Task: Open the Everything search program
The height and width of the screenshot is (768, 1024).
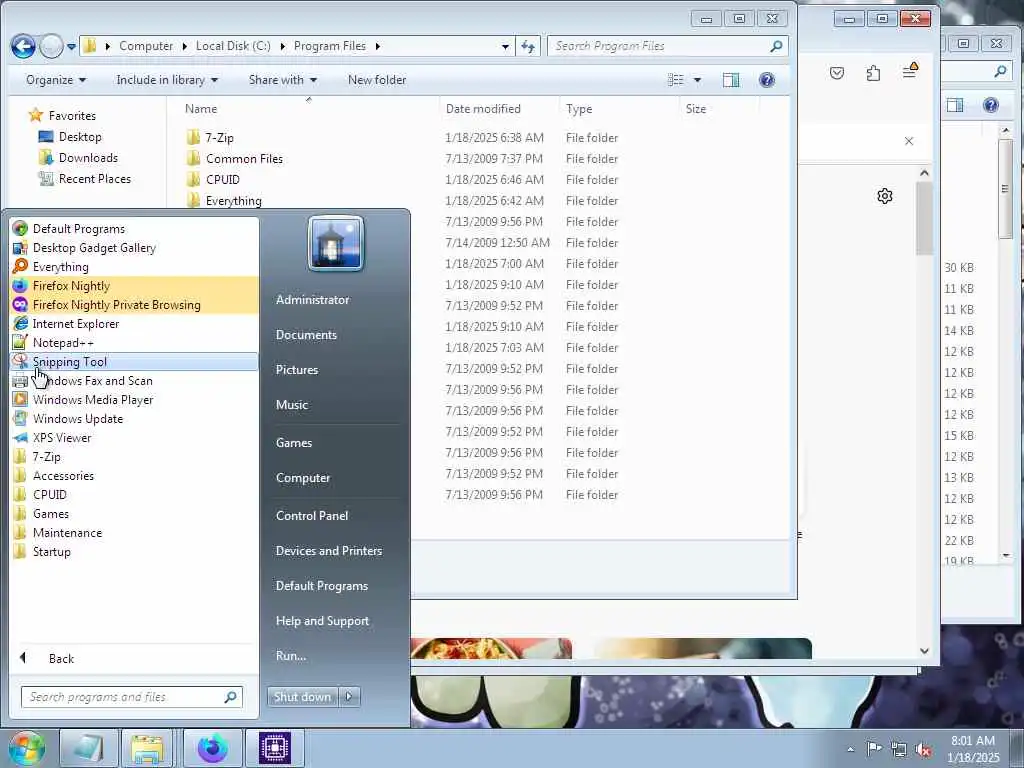Action: click(134, 266)
